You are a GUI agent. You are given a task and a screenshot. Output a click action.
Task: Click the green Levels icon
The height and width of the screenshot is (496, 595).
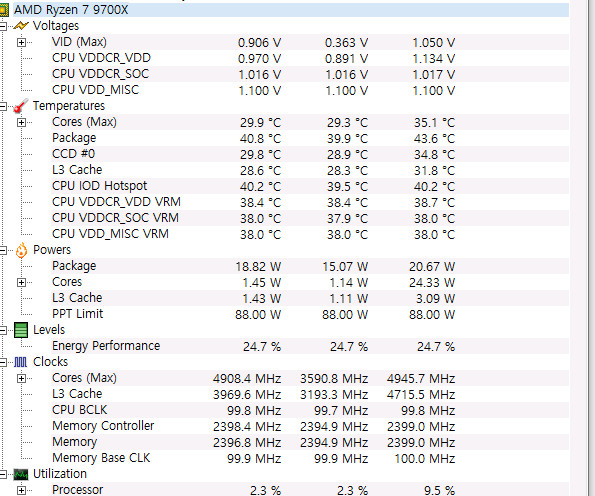21,330
